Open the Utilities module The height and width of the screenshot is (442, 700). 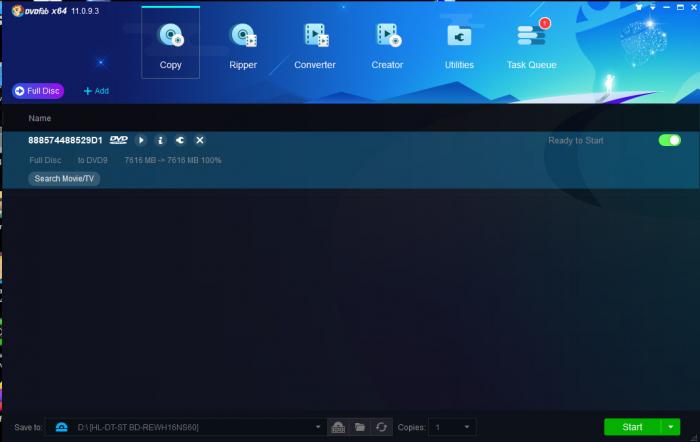tap(459, 46)
